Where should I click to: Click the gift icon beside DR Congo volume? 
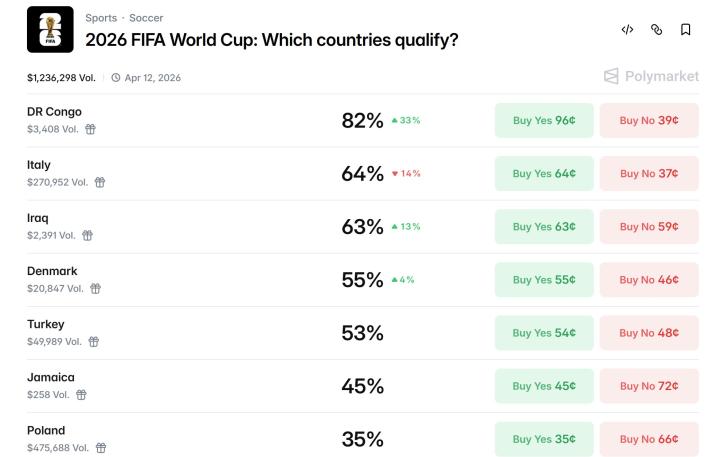click(90, 129)
